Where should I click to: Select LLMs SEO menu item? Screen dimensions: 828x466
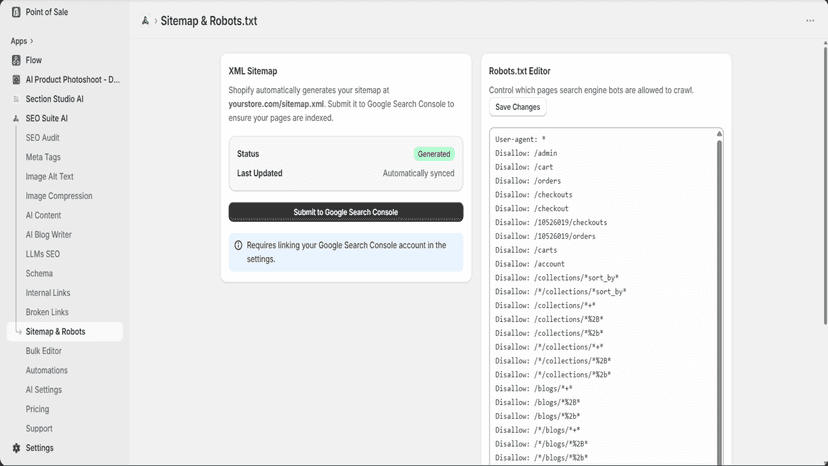(x=43, y=254)
